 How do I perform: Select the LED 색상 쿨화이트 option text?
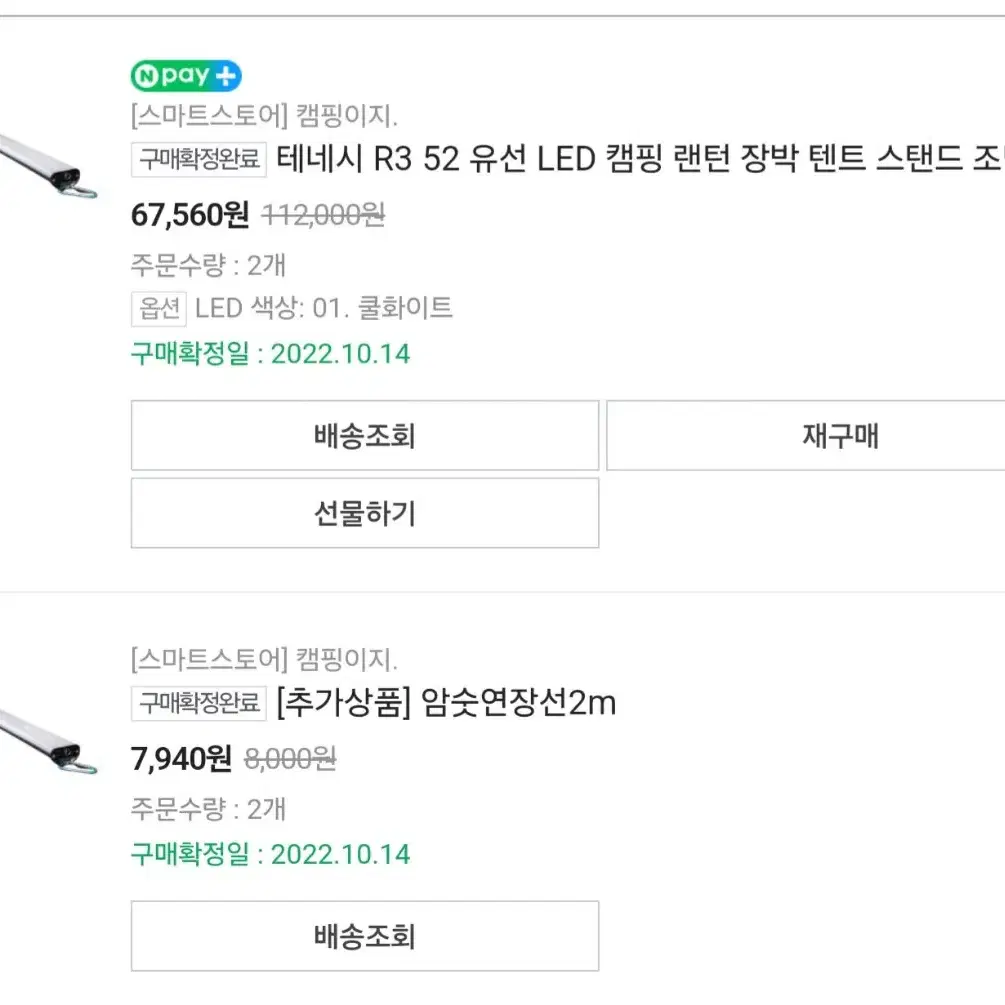[x=324, y=308]
